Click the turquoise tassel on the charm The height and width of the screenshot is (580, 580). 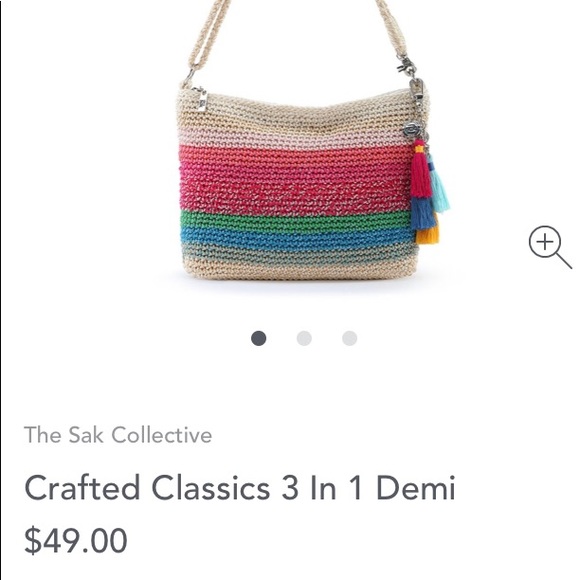[439, 185]
